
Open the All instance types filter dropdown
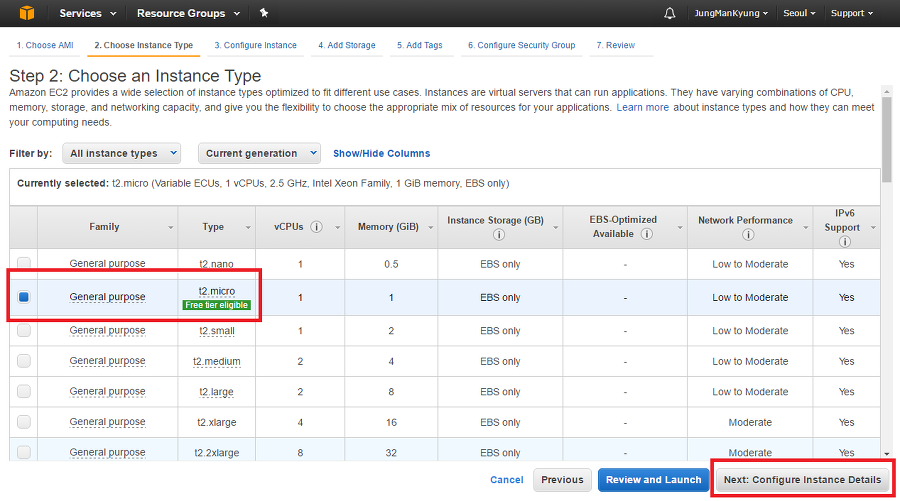click(x=121, y=153)
